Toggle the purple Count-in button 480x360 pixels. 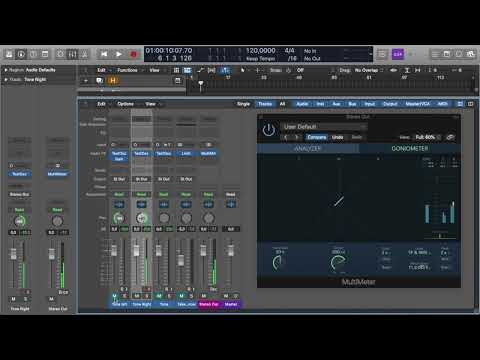coord(398,54)
